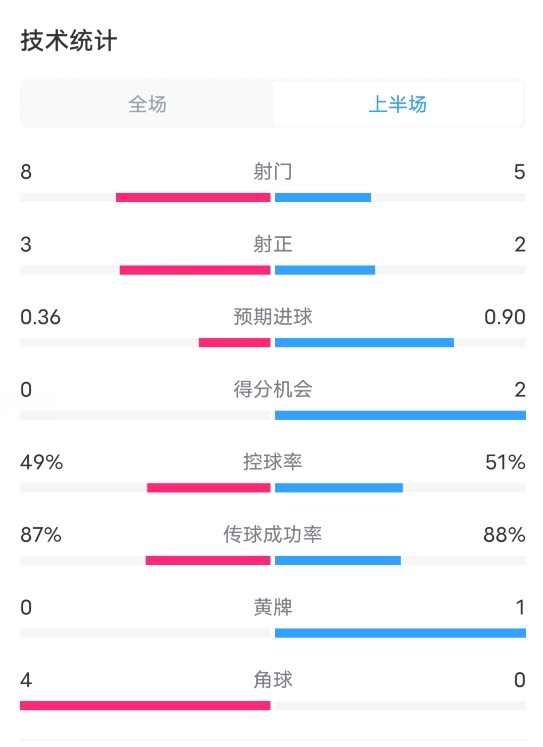Select the 得分机会 stat label
The image size is (543, 747).
272,389
